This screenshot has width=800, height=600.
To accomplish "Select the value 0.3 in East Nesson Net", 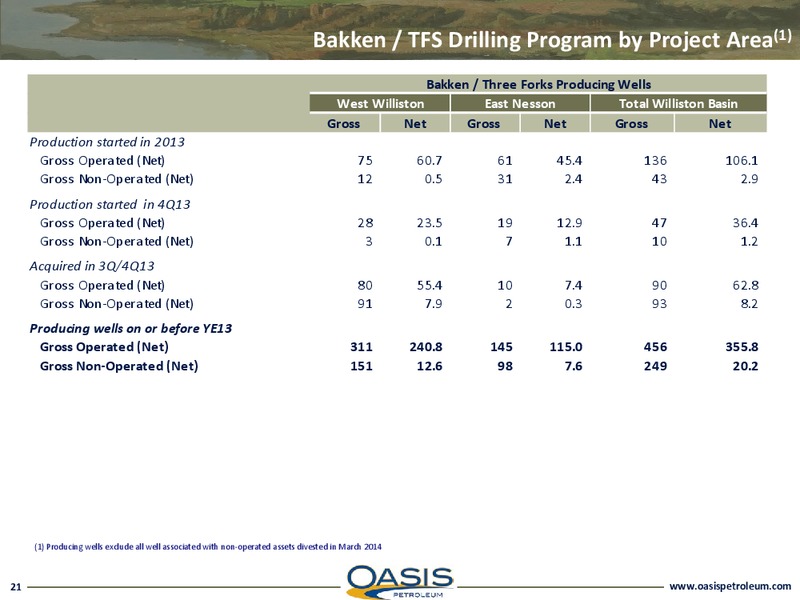I will [x=573, y=304].
